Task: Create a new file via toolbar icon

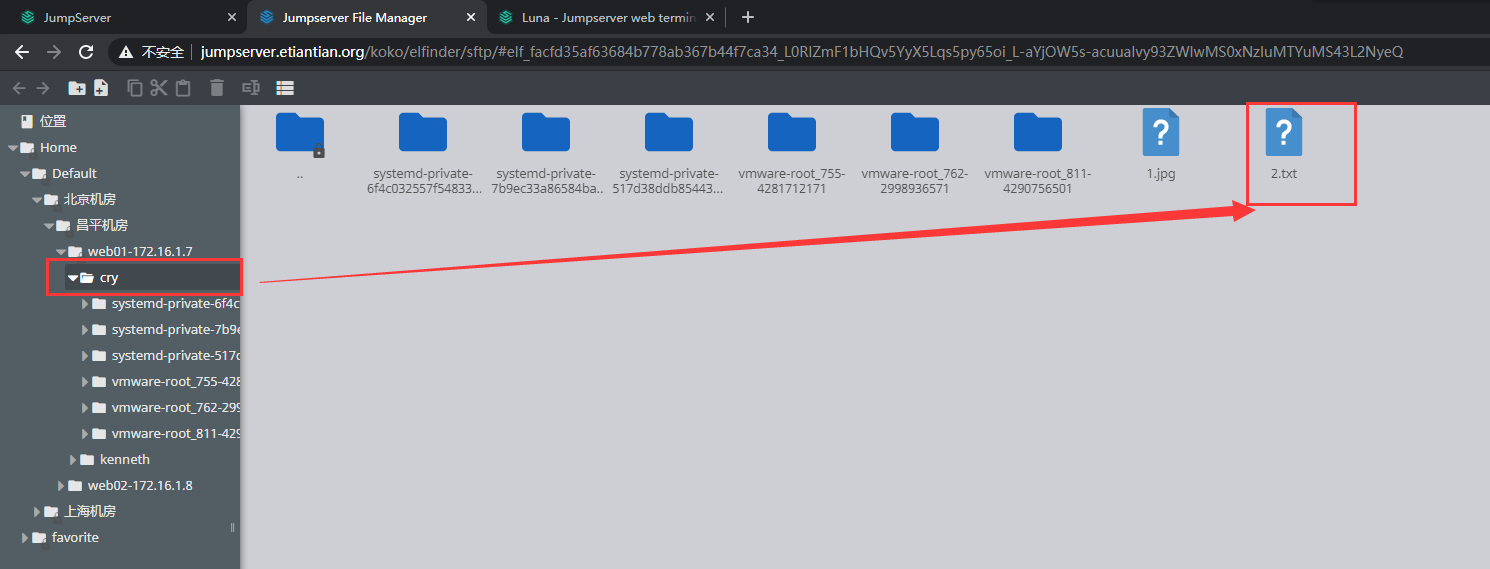Action: 101,88
